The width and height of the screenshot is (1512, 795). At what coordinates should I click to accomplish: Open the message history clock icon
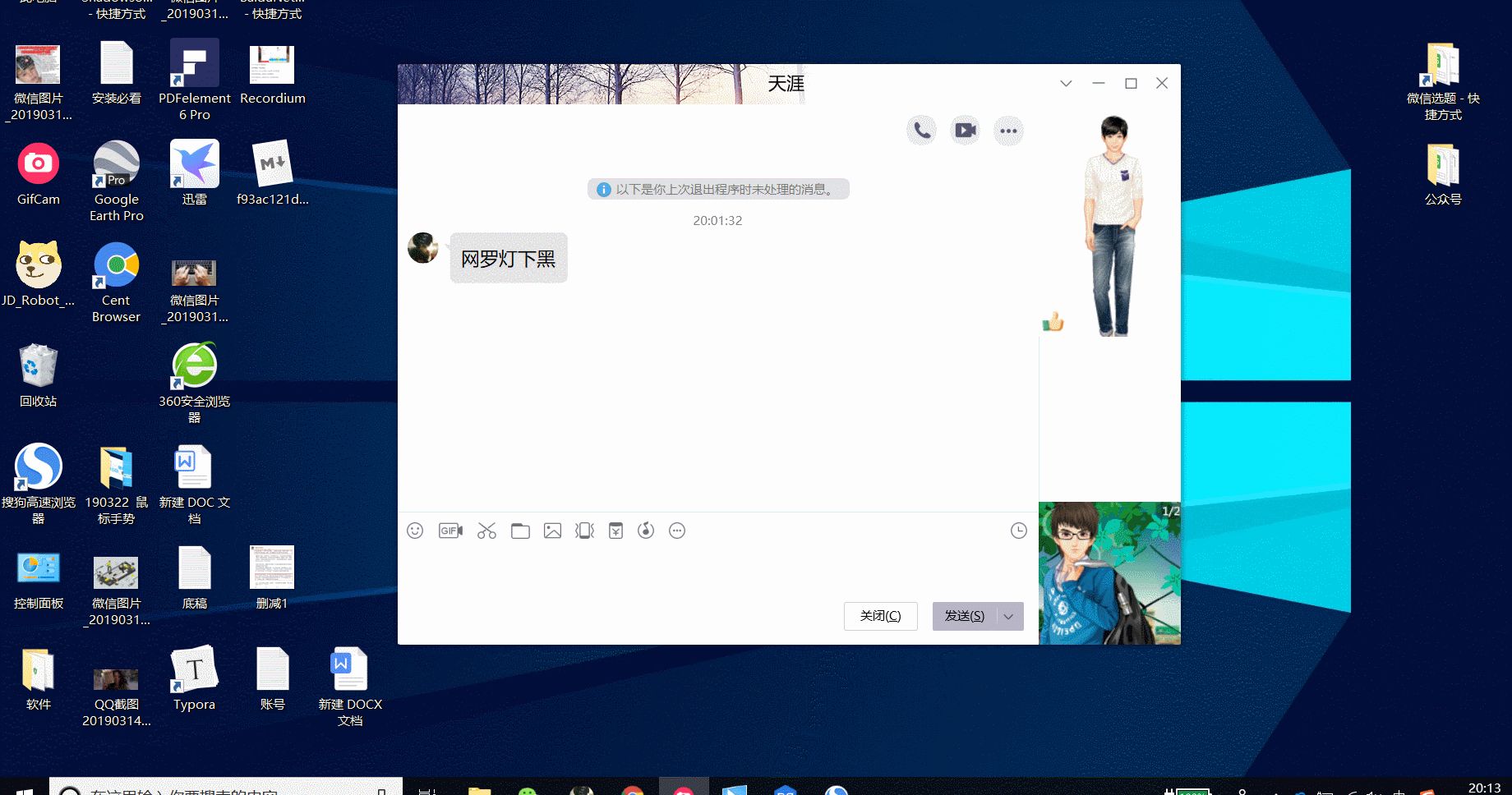(x=1018, y=531)
